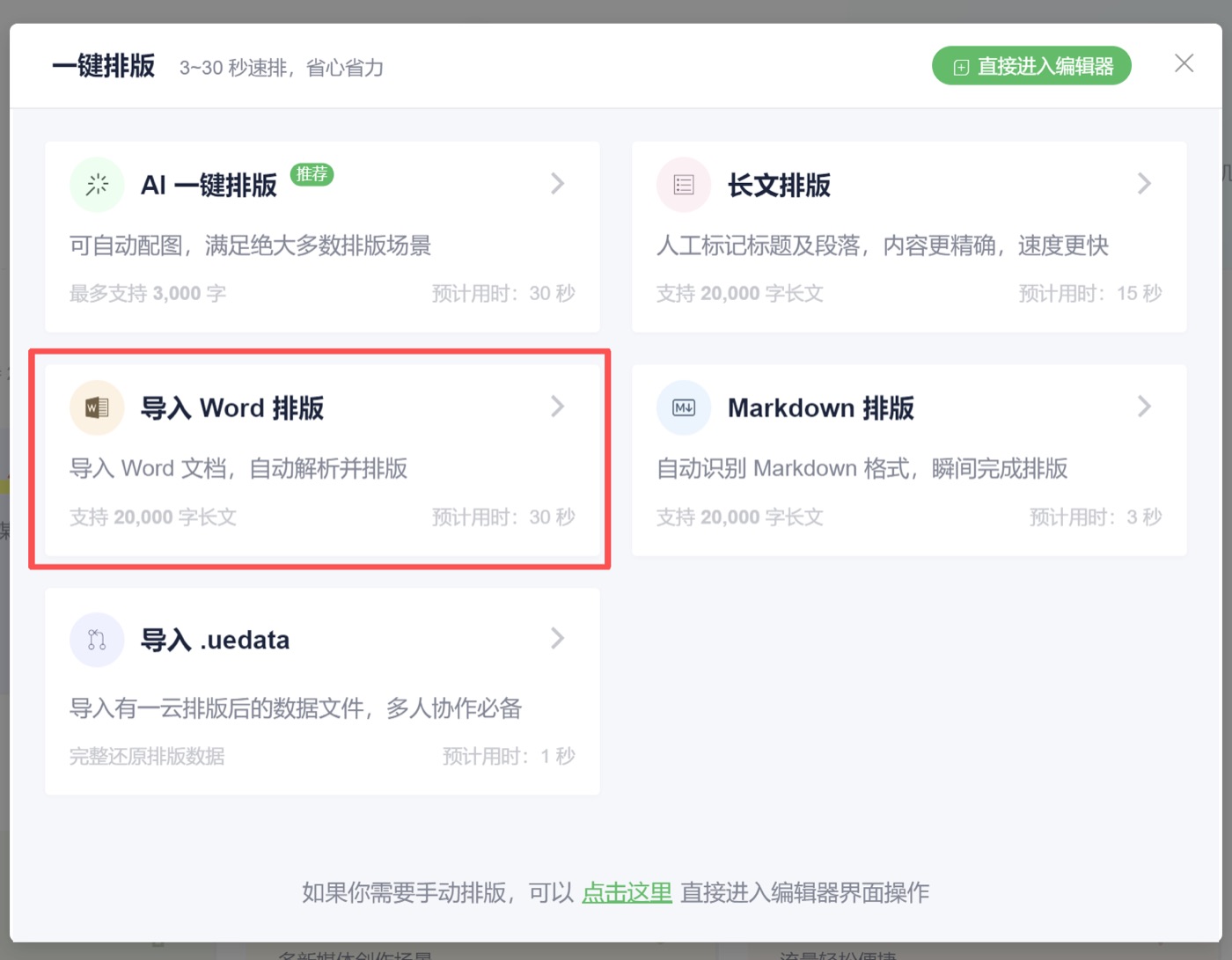Click the 推荐 badge
The height and width of the screenshot is (960, 1232).
(x=312, y=174)
